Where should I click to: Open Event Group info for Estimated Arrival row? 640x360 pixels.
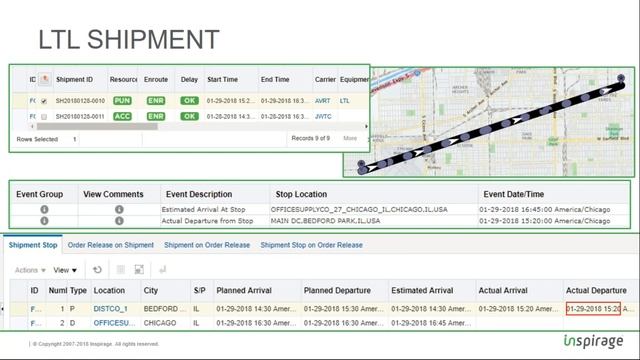point(44,209)
